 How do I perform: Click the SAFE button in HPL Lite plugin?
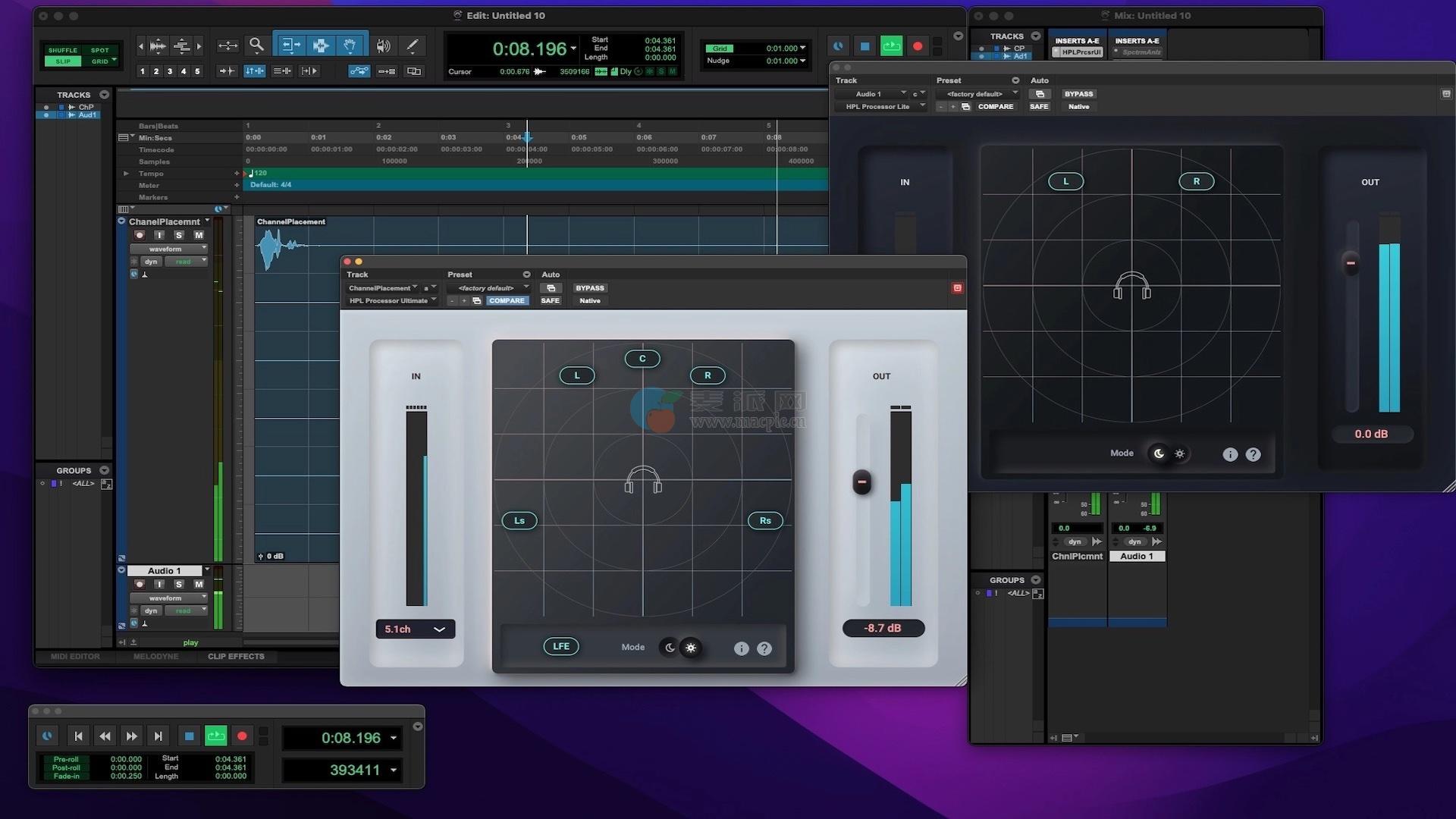1039,107
